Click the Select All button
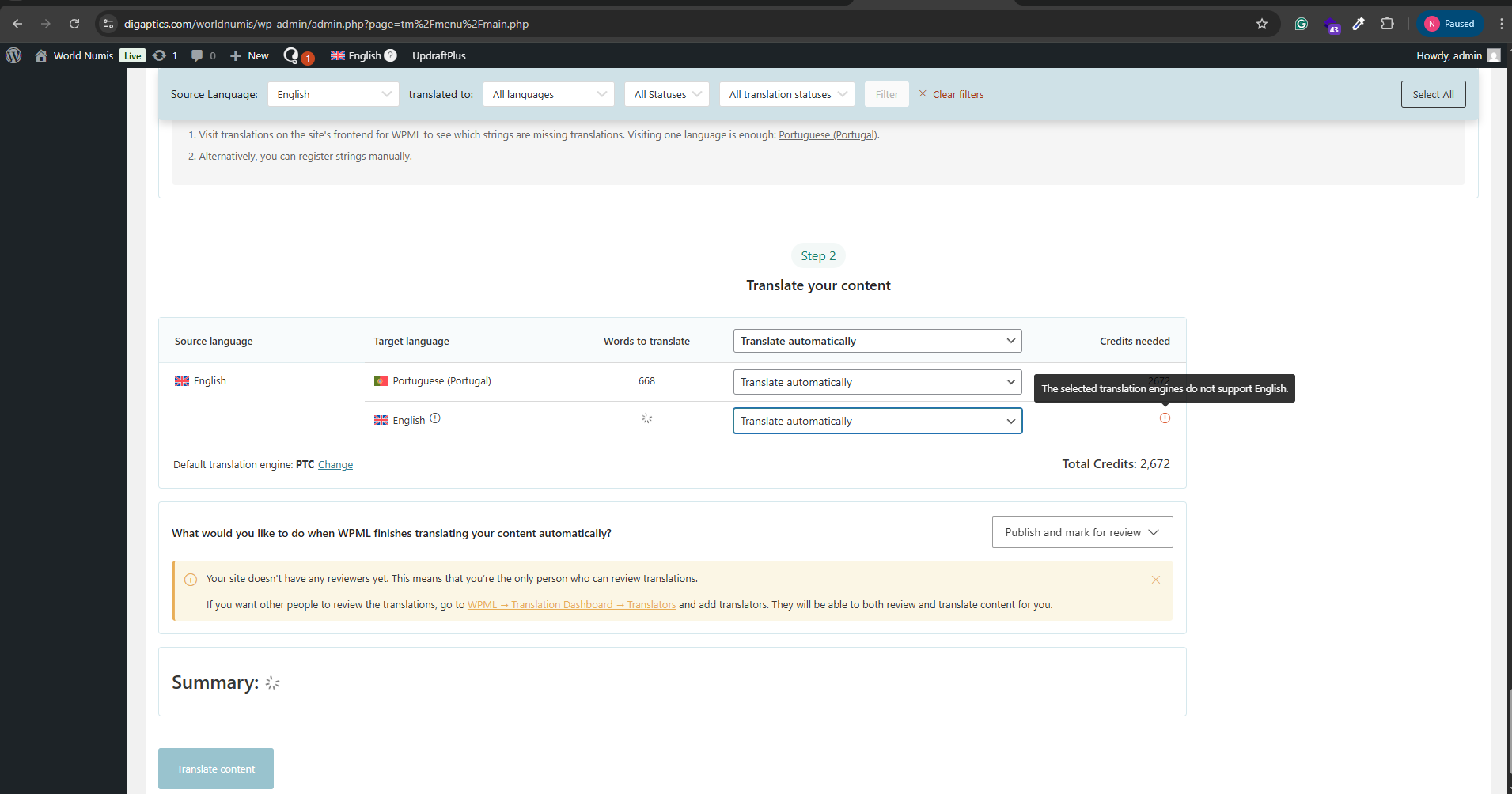 (1433, 94)
